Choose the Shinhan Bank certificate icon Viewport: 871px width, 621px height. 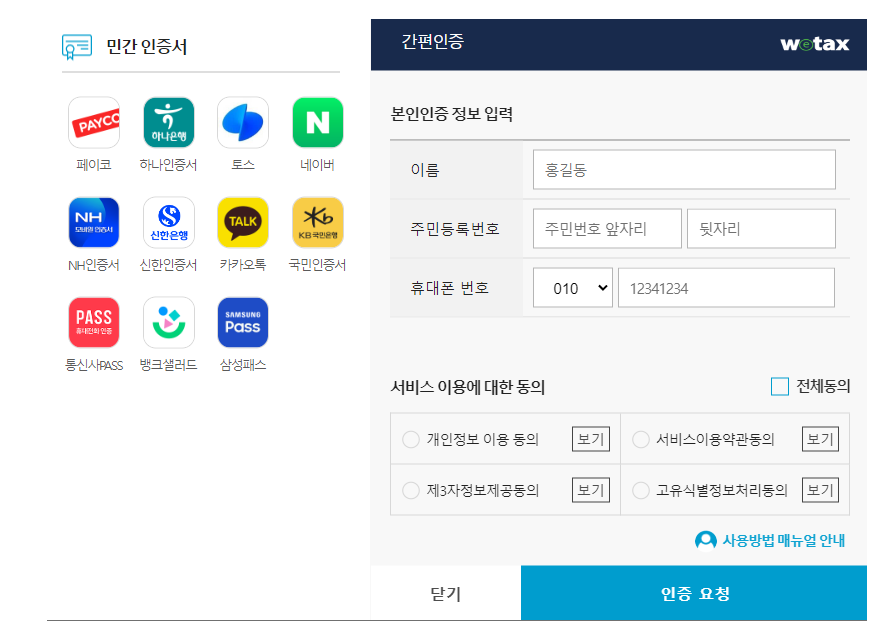point(168,223)
